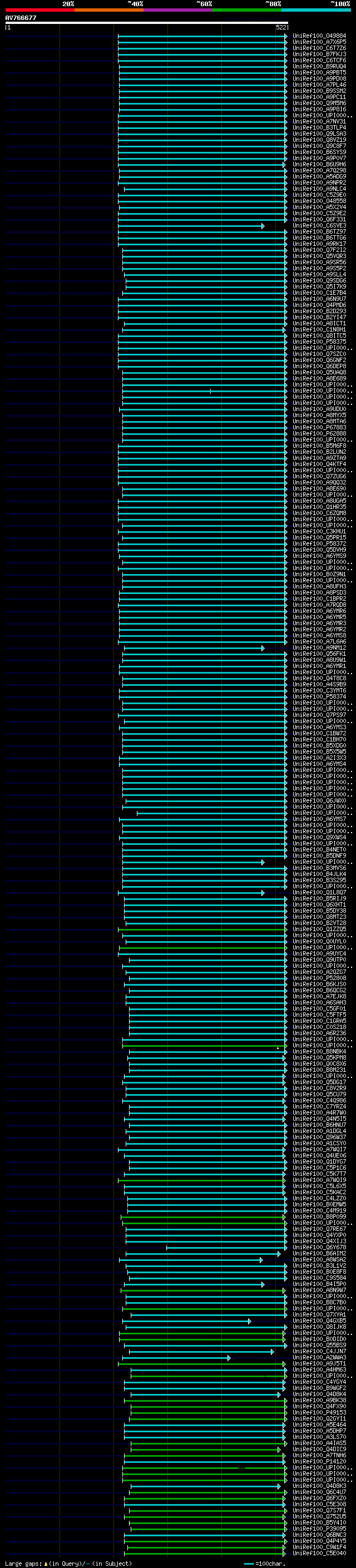Select hit label UniRef100_P58372
This screenshot has height=1568, width=356.
coord(319,543)
